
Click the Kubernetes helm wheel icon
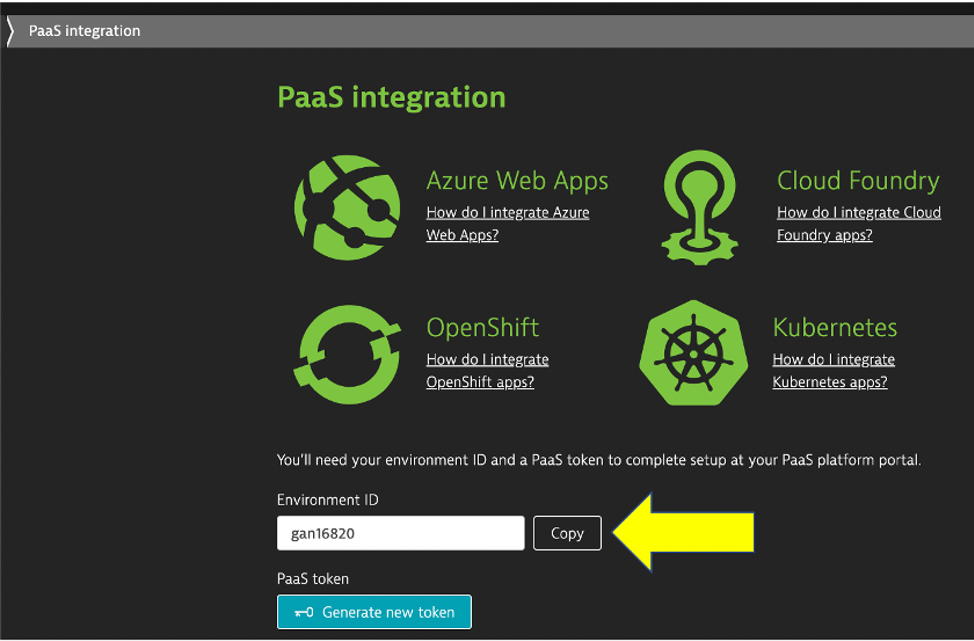click(693, 353)
